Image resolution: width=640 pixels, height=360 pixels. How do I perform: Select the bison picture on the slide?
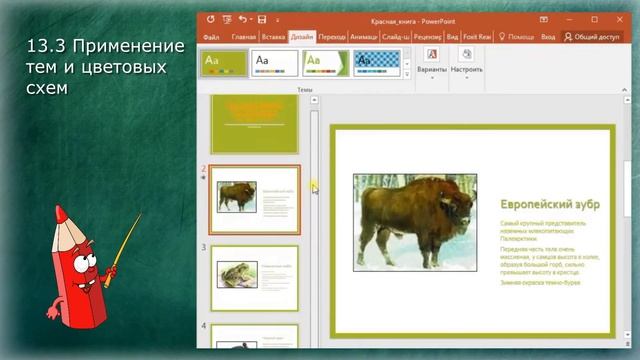pos(415,222)
